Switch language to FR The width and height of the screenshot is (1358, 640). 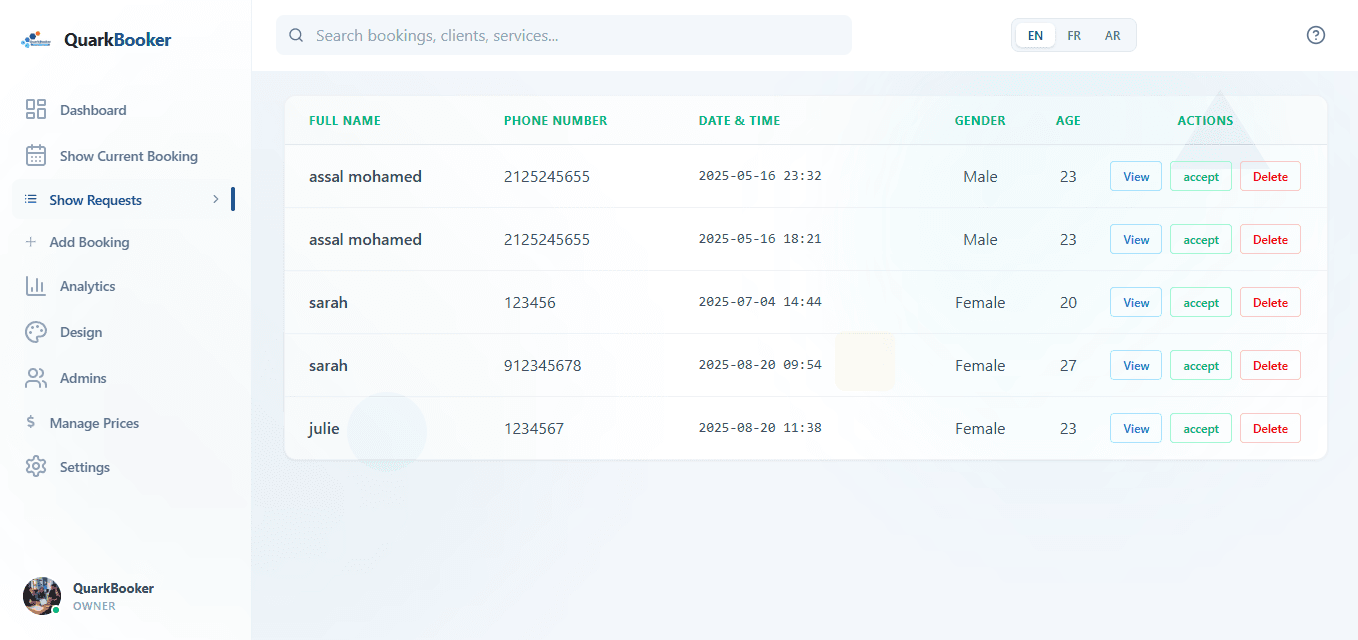coord(1073,35)
